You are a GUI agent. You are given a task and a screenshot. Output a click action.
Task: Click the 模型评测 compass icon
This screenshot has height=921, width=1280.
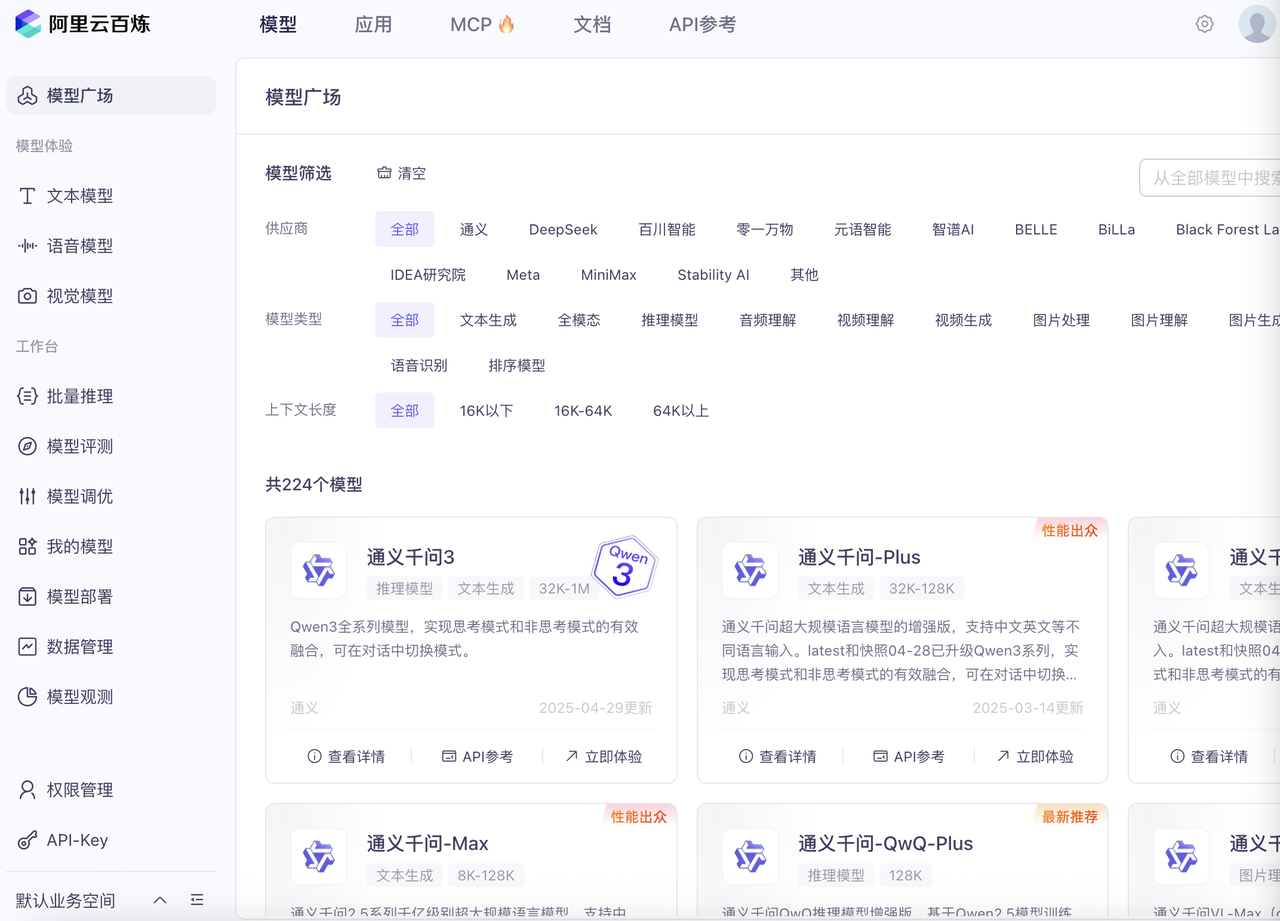point(27,446)
